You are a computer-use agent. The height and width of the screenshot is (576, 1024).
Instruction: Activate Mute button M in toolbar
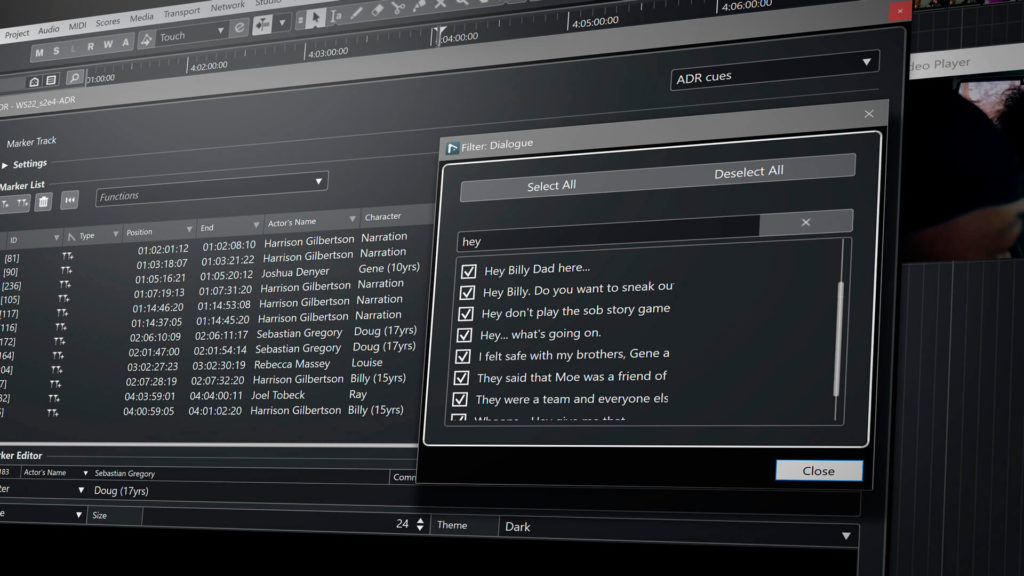point(40,53)
